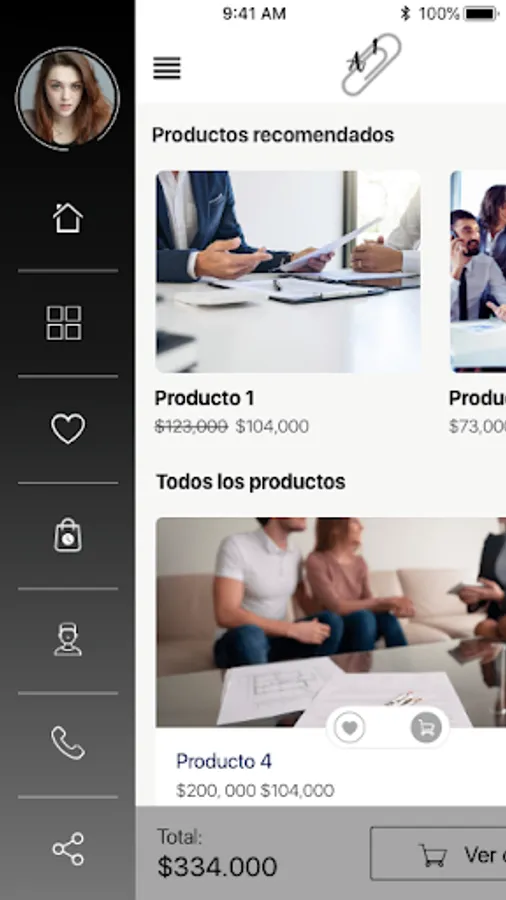
Task: Click the Producto 1 title
Action: [x=204, y=398]
